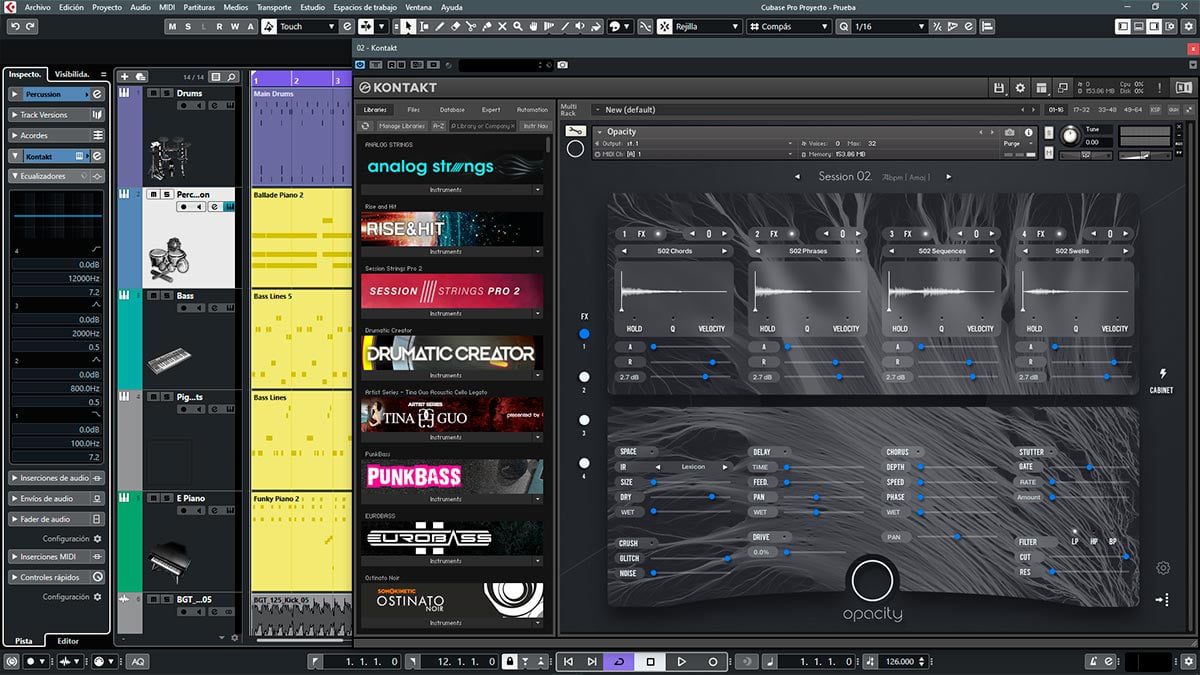Switch to Kontakt's Files tab

(414, 110)
